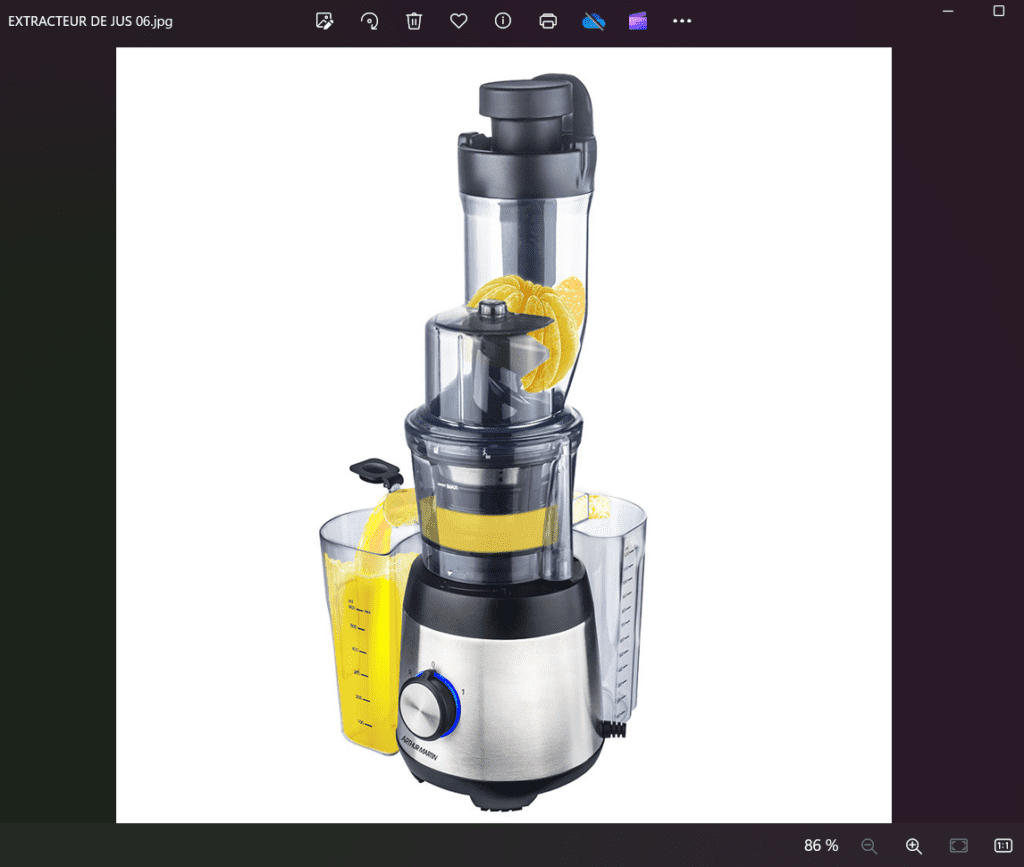1024x867 pixels.
Task: Add photo to favorites with the heart
Action: point(458,21)
